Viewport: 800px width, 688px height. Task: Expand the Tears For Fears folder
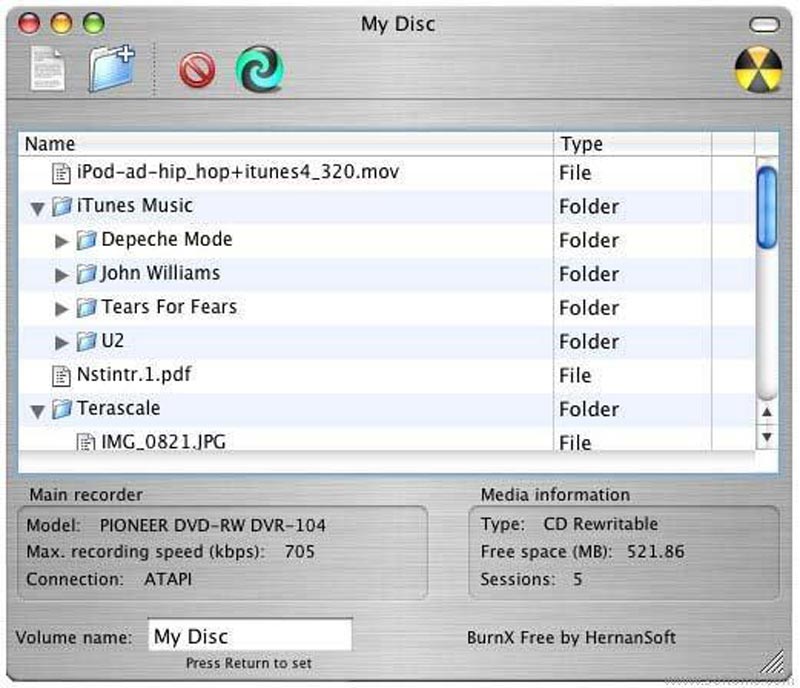click(62, 307)
